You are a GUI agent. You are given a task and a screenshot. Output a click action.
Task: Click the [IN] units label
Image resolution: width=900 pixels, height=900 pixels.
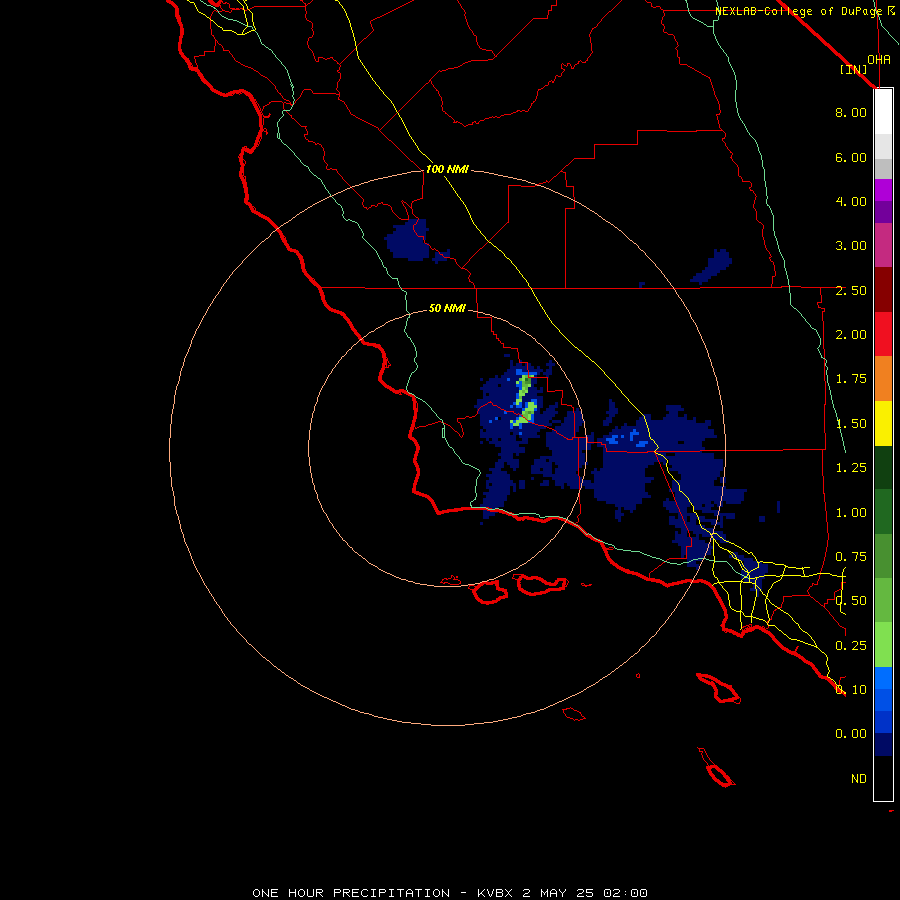(854, 69)
